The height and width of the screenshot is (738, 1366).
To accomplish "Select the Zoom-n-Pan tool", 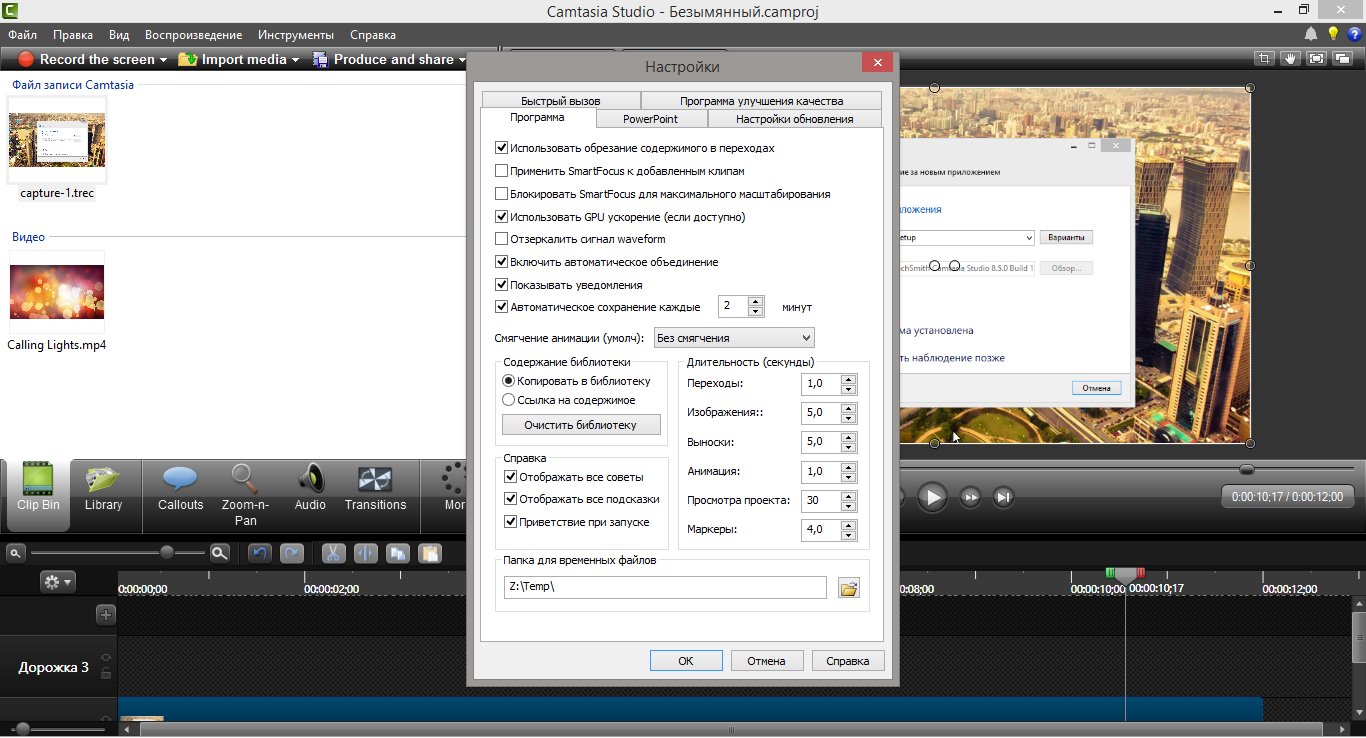I will coord(245,490).
